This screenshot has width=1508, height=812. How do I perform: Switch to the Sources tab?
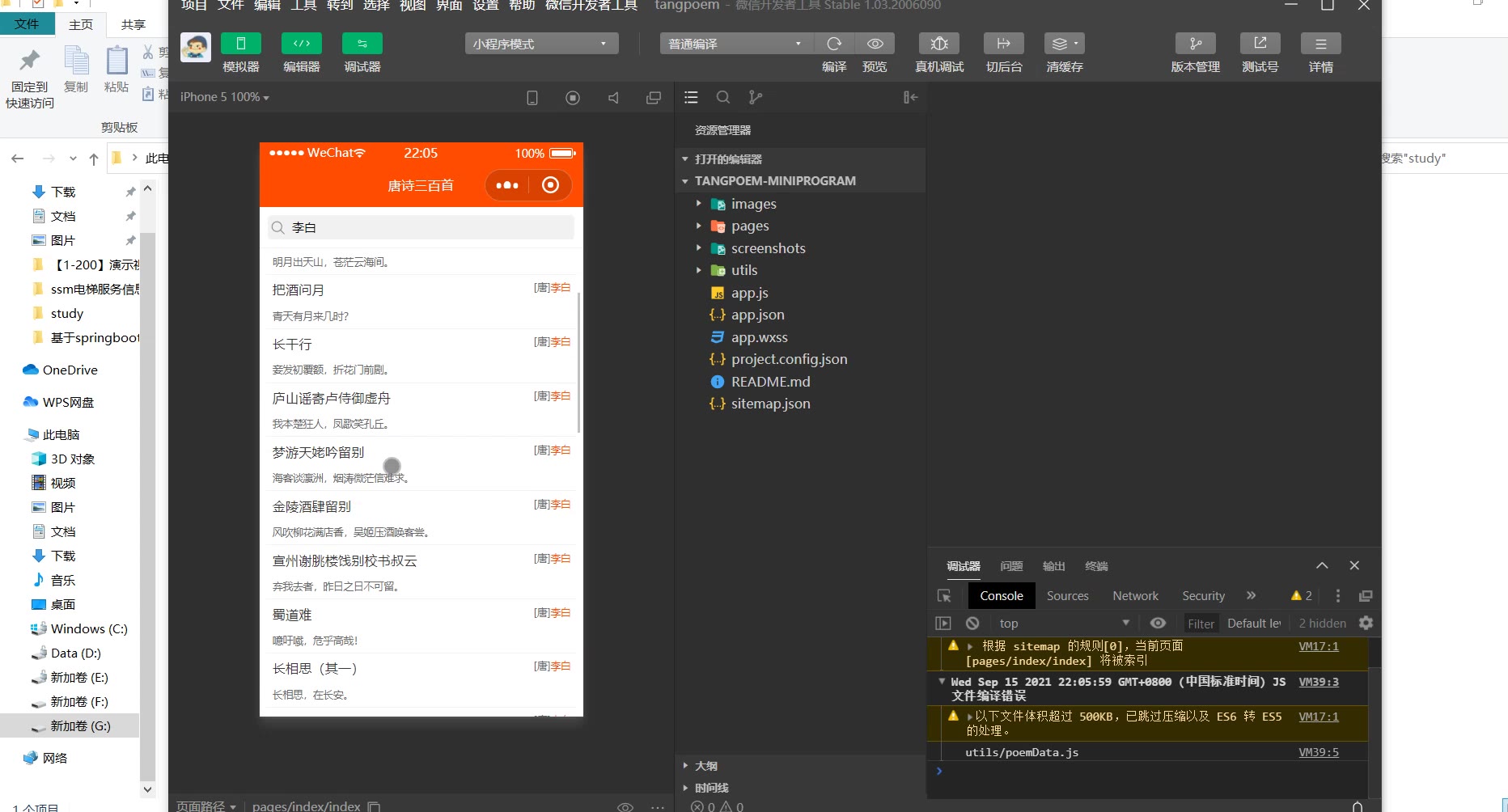(x=1067, y=596)
